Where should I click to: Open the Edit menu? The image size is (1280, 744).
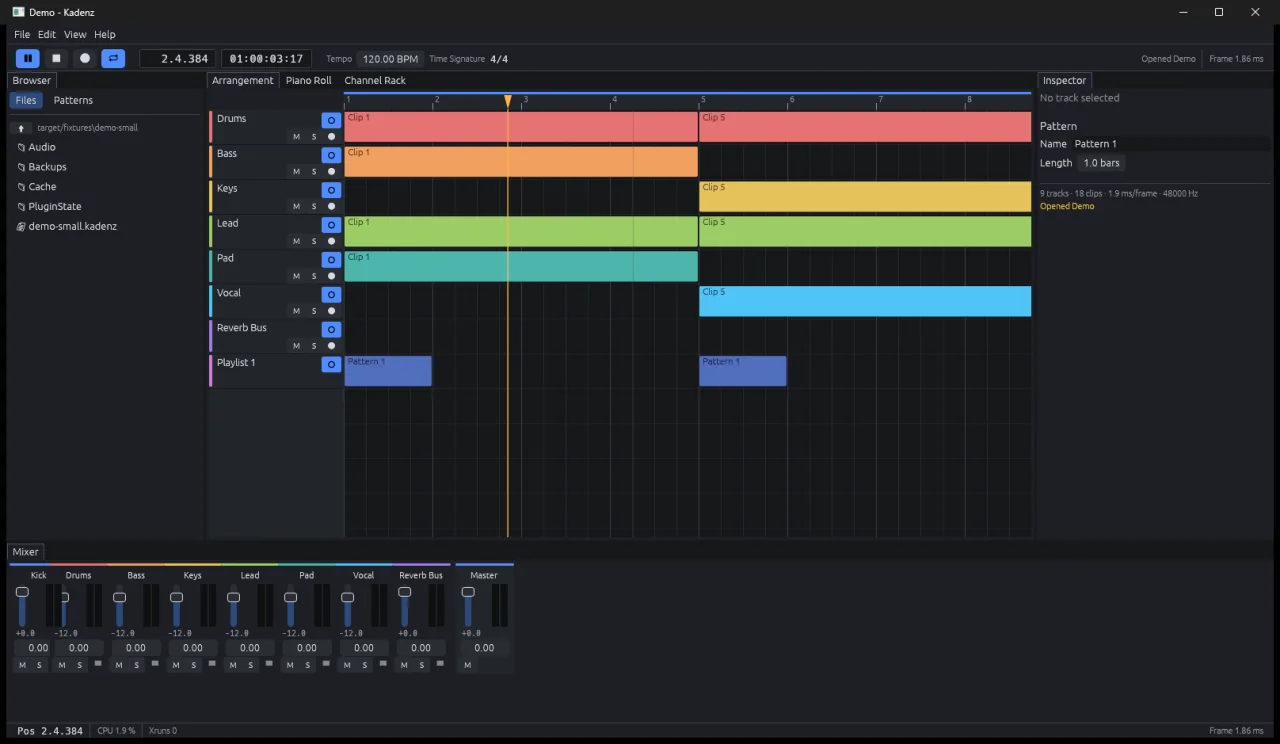47,35
